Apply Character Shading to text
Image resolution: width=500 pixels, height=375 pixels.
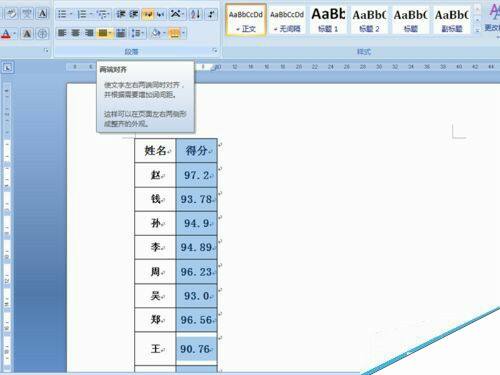coord(27,33)
